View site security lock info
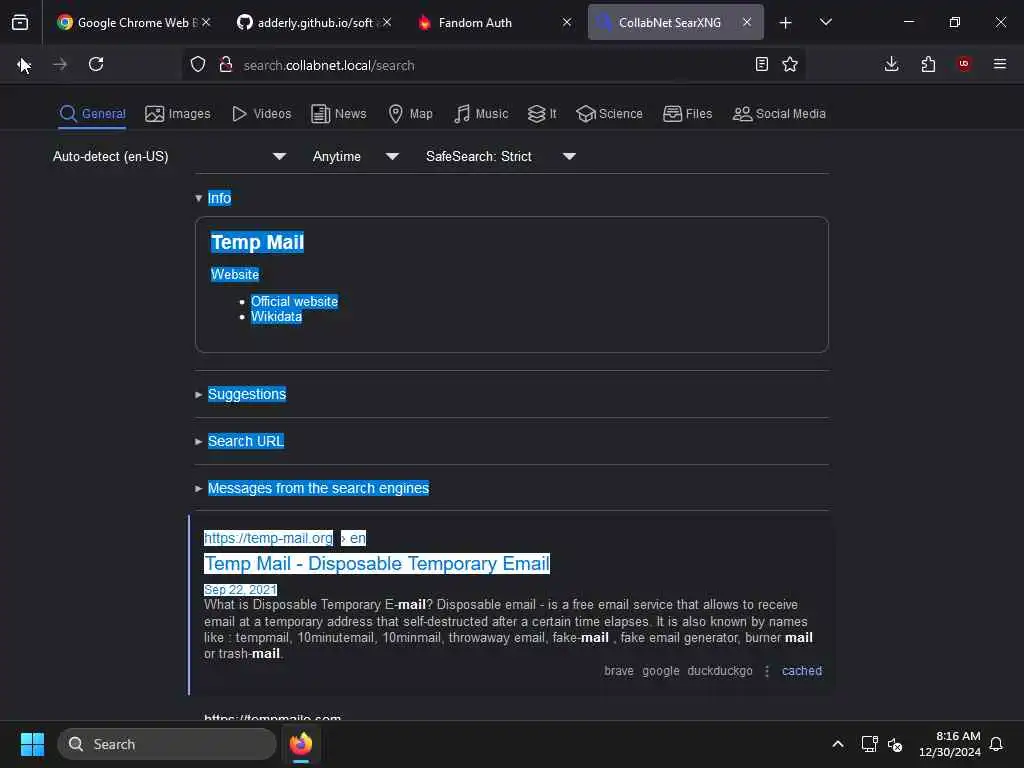 pyautogui.click(x=226, y=64)
